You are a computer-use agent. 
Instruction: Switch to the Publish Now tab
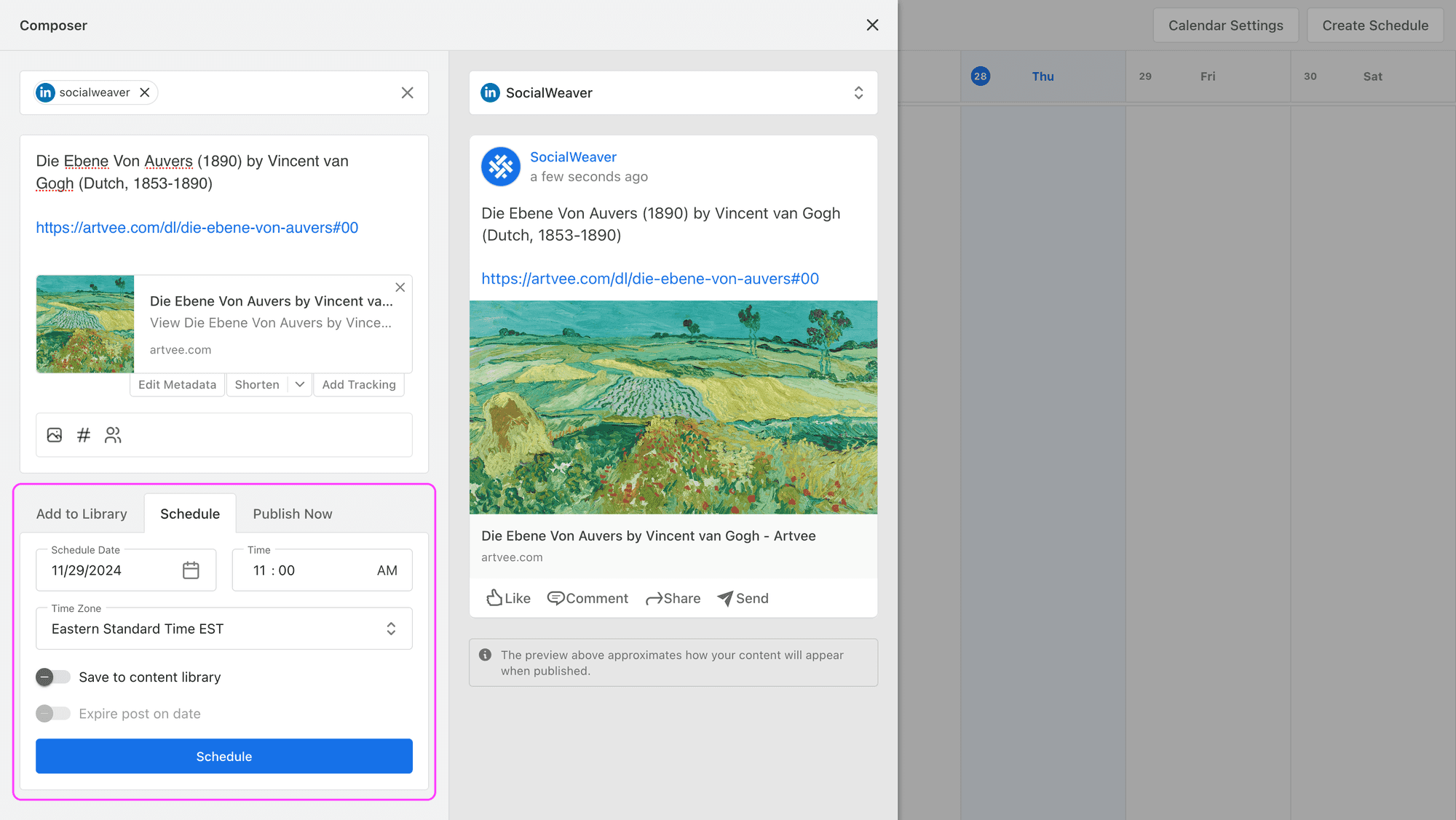[293, 514]
